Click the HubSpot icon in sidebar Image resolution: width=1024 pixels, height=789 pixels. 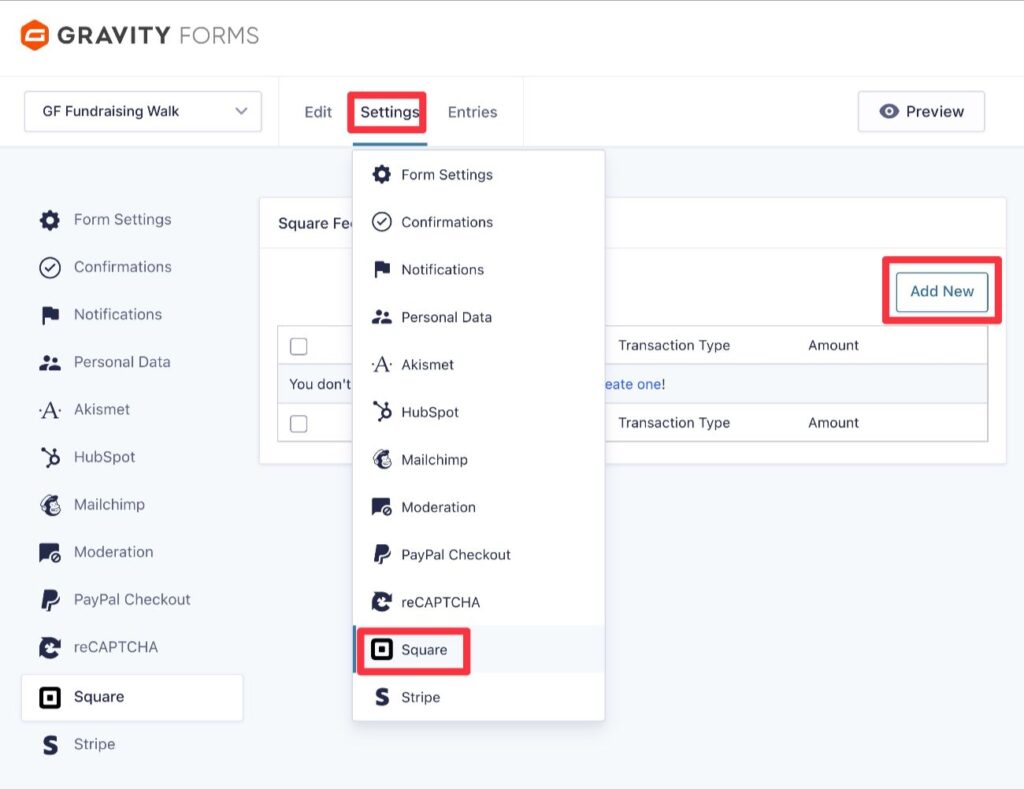(x=50, y=457)
